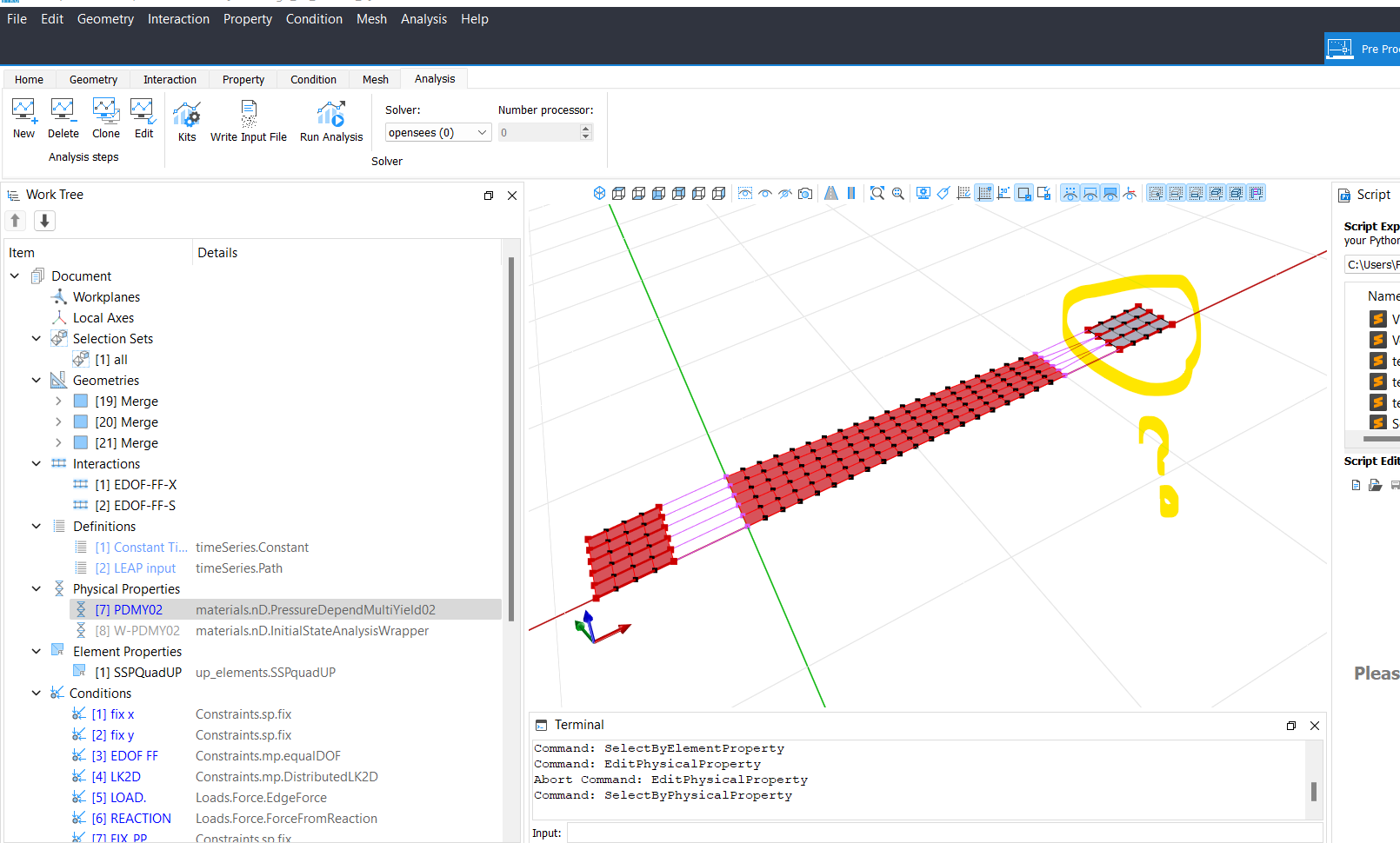
Task: Edit the analysis step in the ribbon
Action: pos(143,118)
